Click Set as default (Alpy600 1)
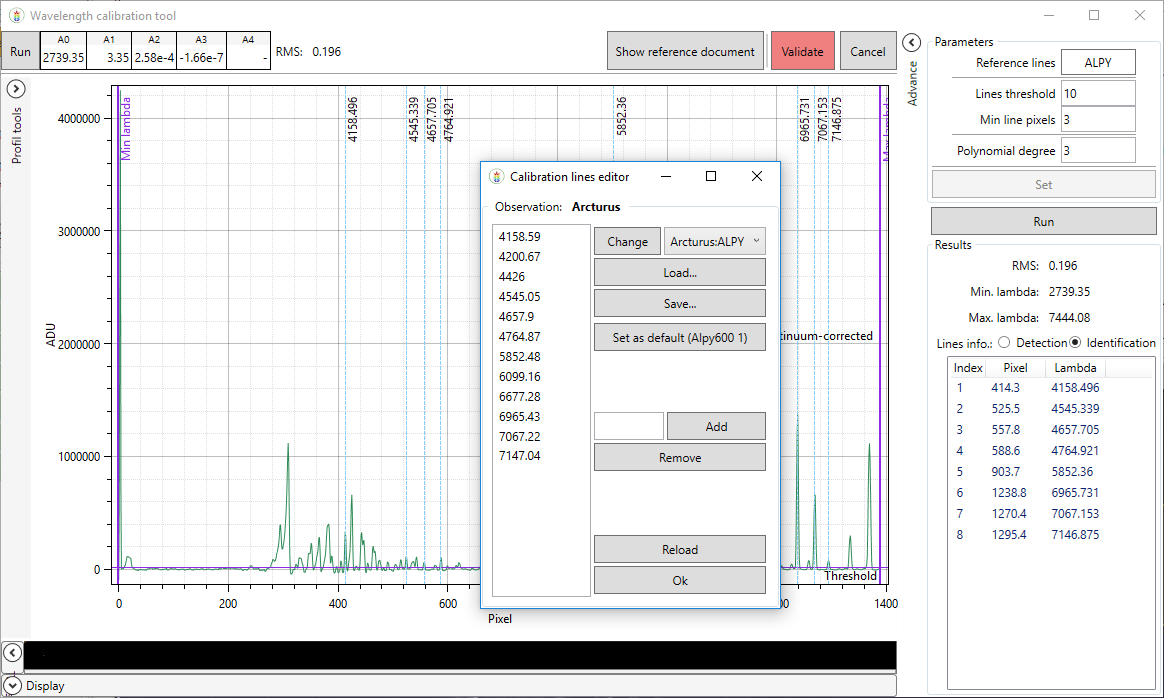Viewport: 1164px width, 698px height. (679, 338)
